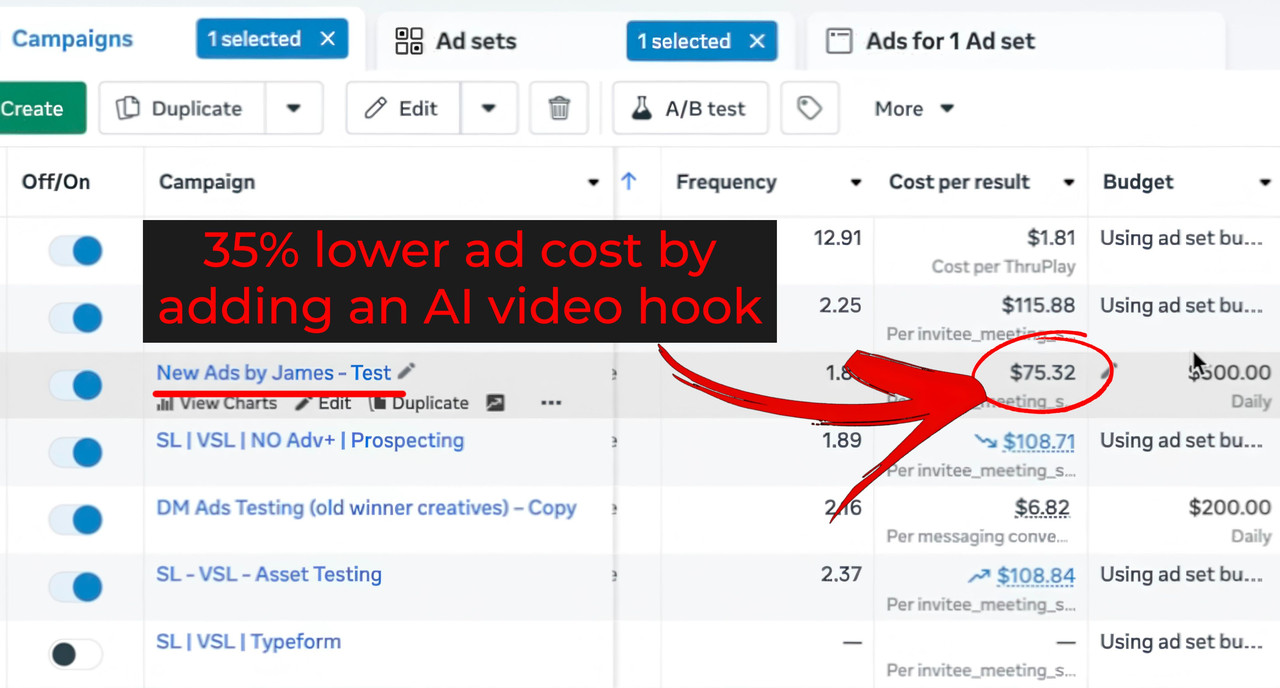Clear the Campaigns 1 selected filter
The height and width of the screenshot is (688, 1280).
point(328,39)
